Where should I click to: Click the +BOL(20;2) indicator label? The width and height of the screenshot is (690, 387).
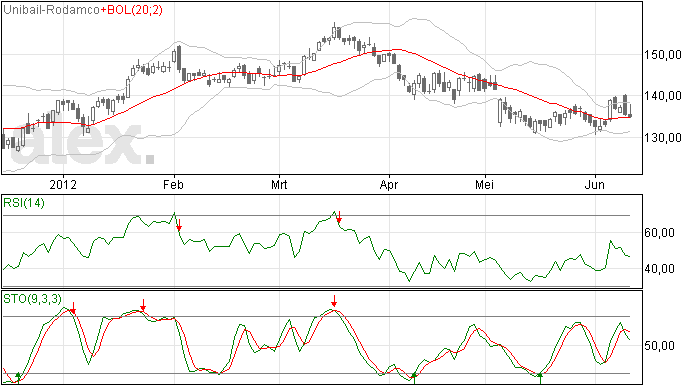(131, 10)
